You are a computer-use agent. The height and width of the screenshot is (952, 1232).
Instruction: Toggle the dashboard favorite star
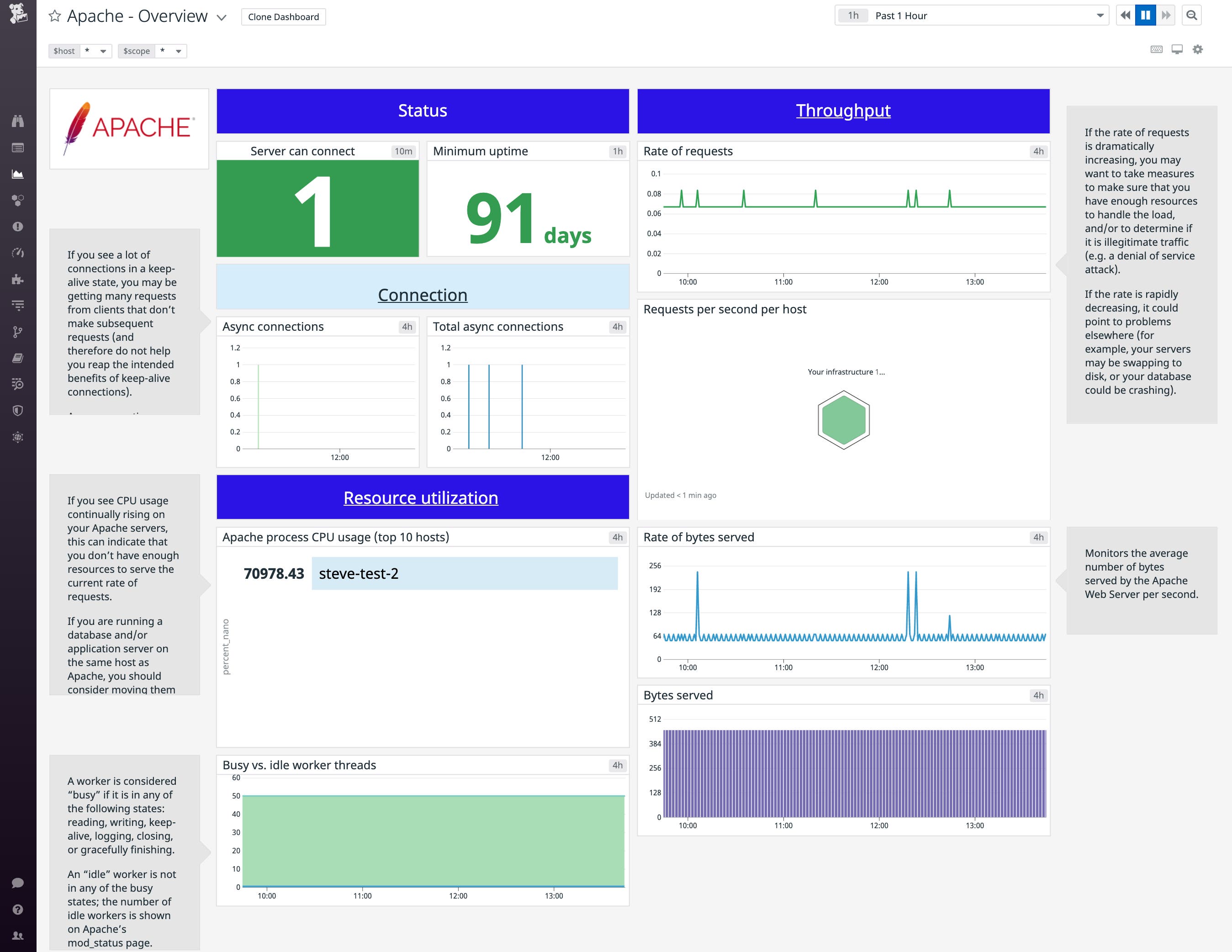pyautogui.click(x=54, y=16)
